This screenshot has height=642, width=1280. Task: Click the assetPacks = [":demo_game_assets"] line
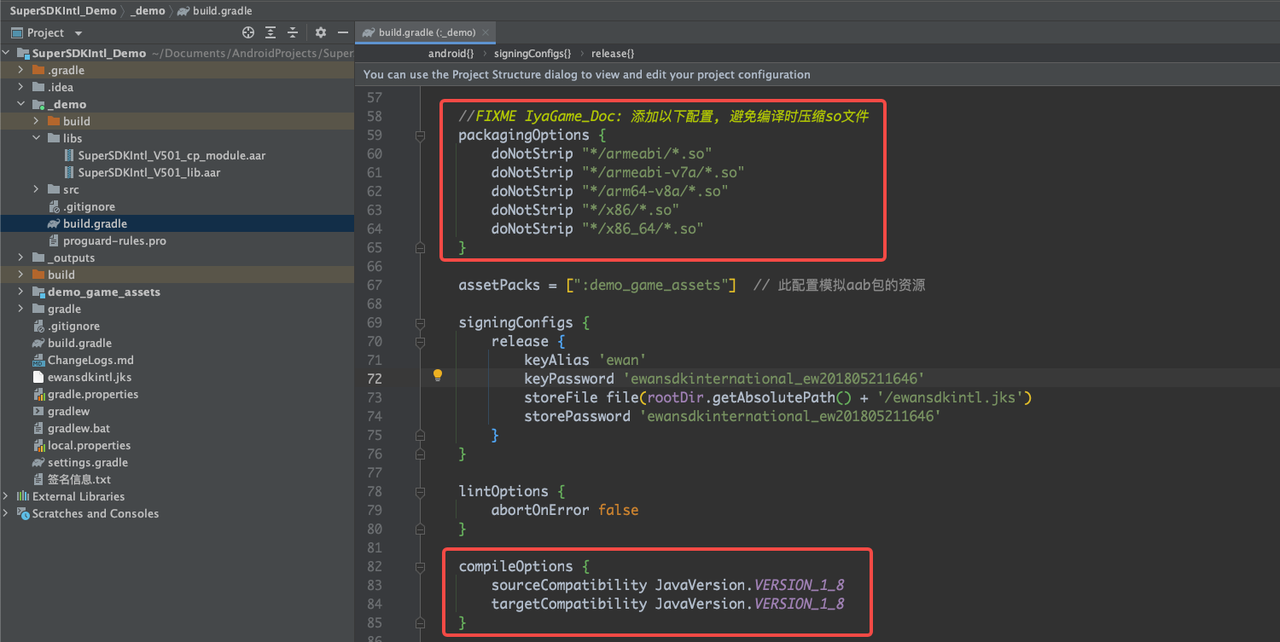[x=597, y=285]
